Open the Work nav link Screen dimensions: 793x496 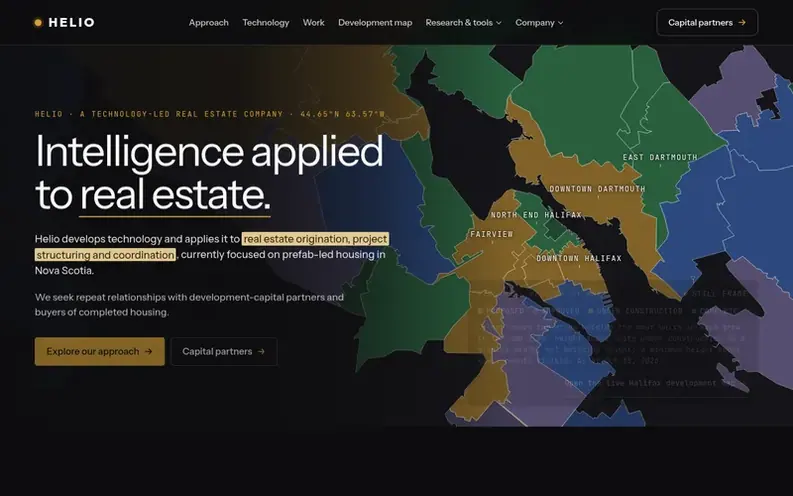[314, 23]
